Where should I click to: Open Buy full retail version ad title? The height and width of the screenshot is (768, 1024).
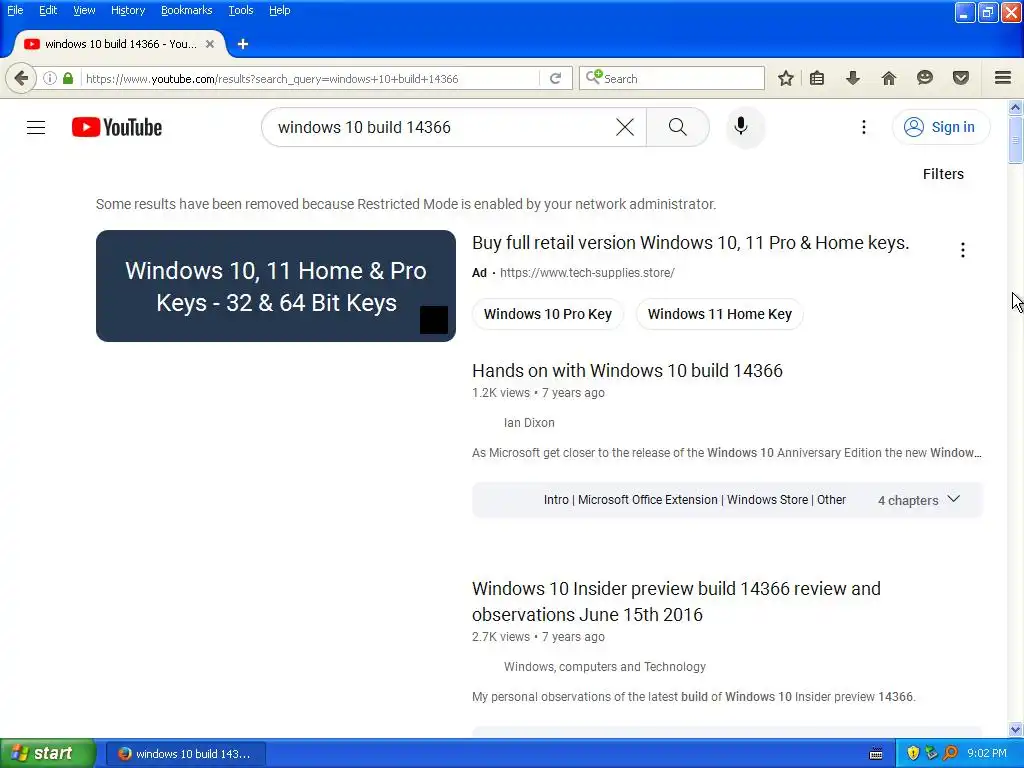click(690, 243)
